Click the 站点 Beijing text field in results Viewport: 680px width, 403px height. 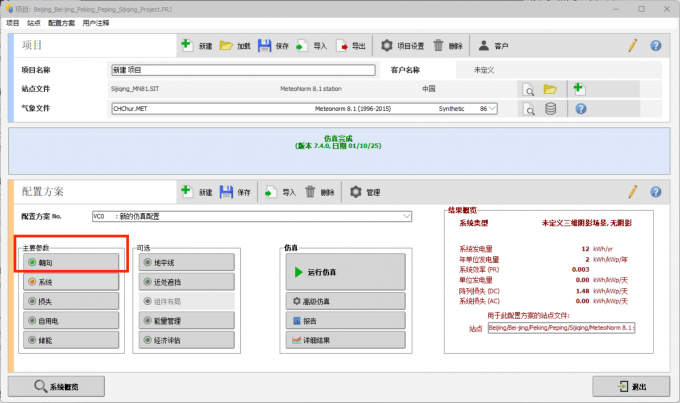click(561, 328)
